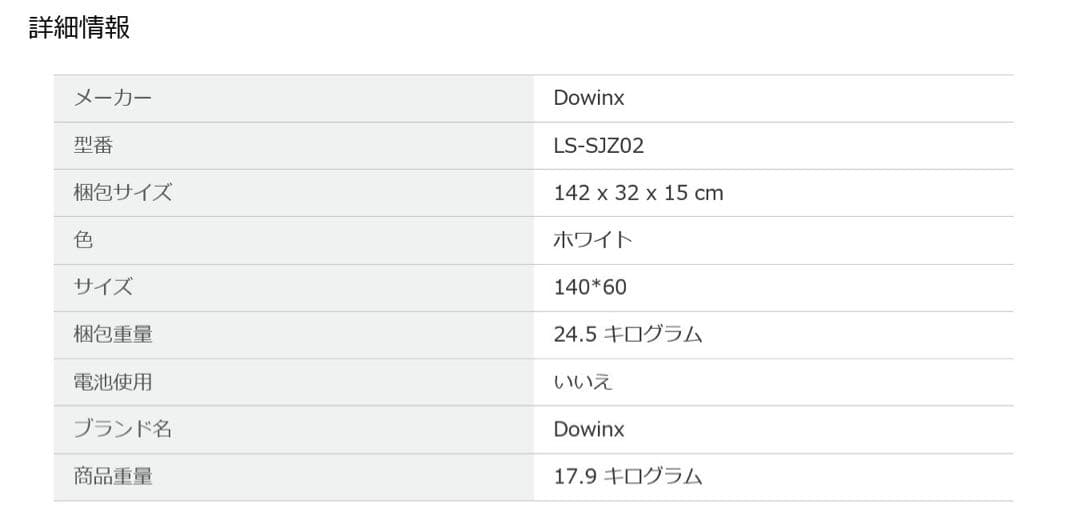Select the ホワイト color value
This screenshot has height=529, width=1080.
point(593,240)
